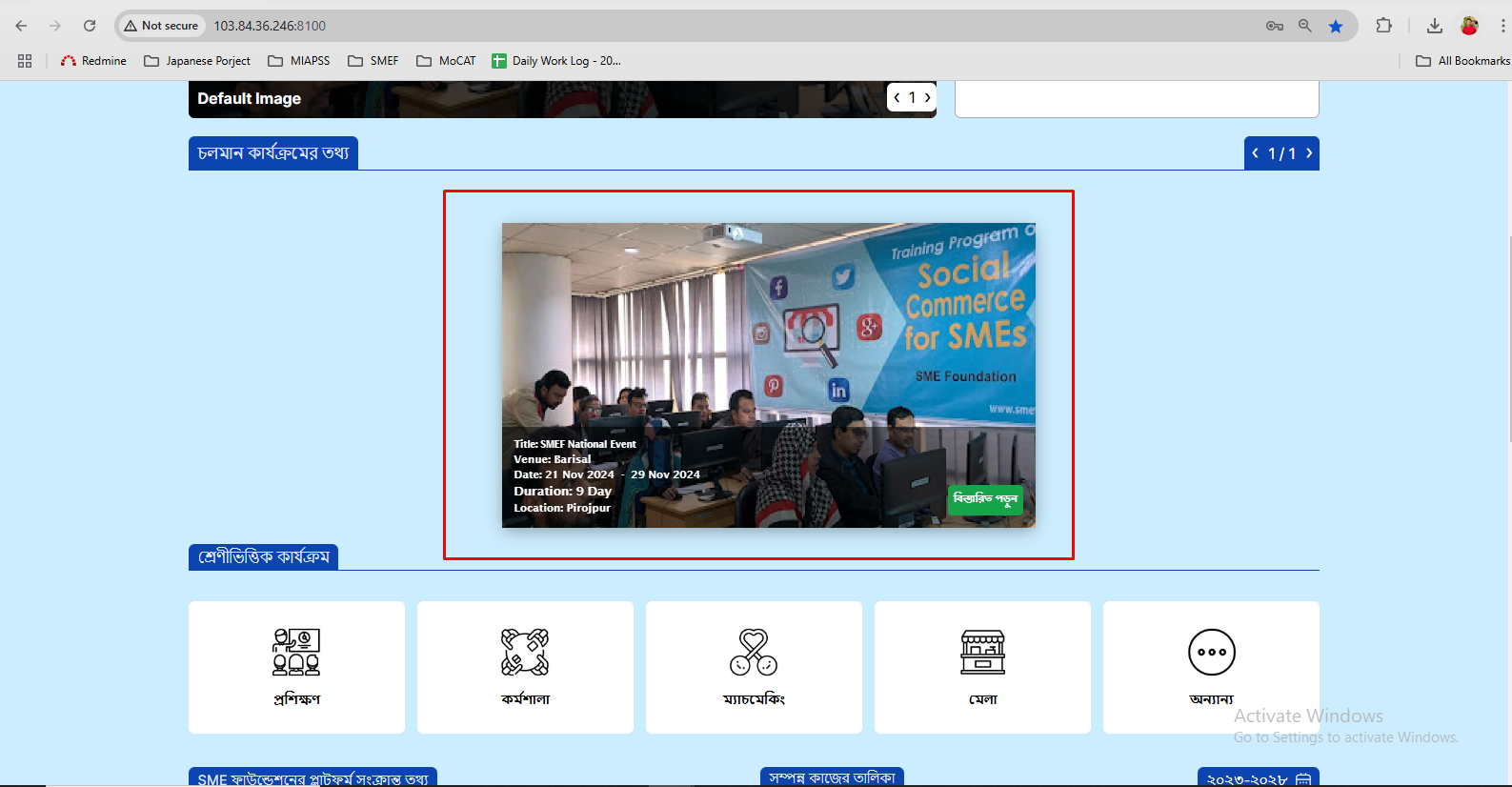
Task: Click the প্রশিক্ষণ card label
Action: click(x=296, y=699)
